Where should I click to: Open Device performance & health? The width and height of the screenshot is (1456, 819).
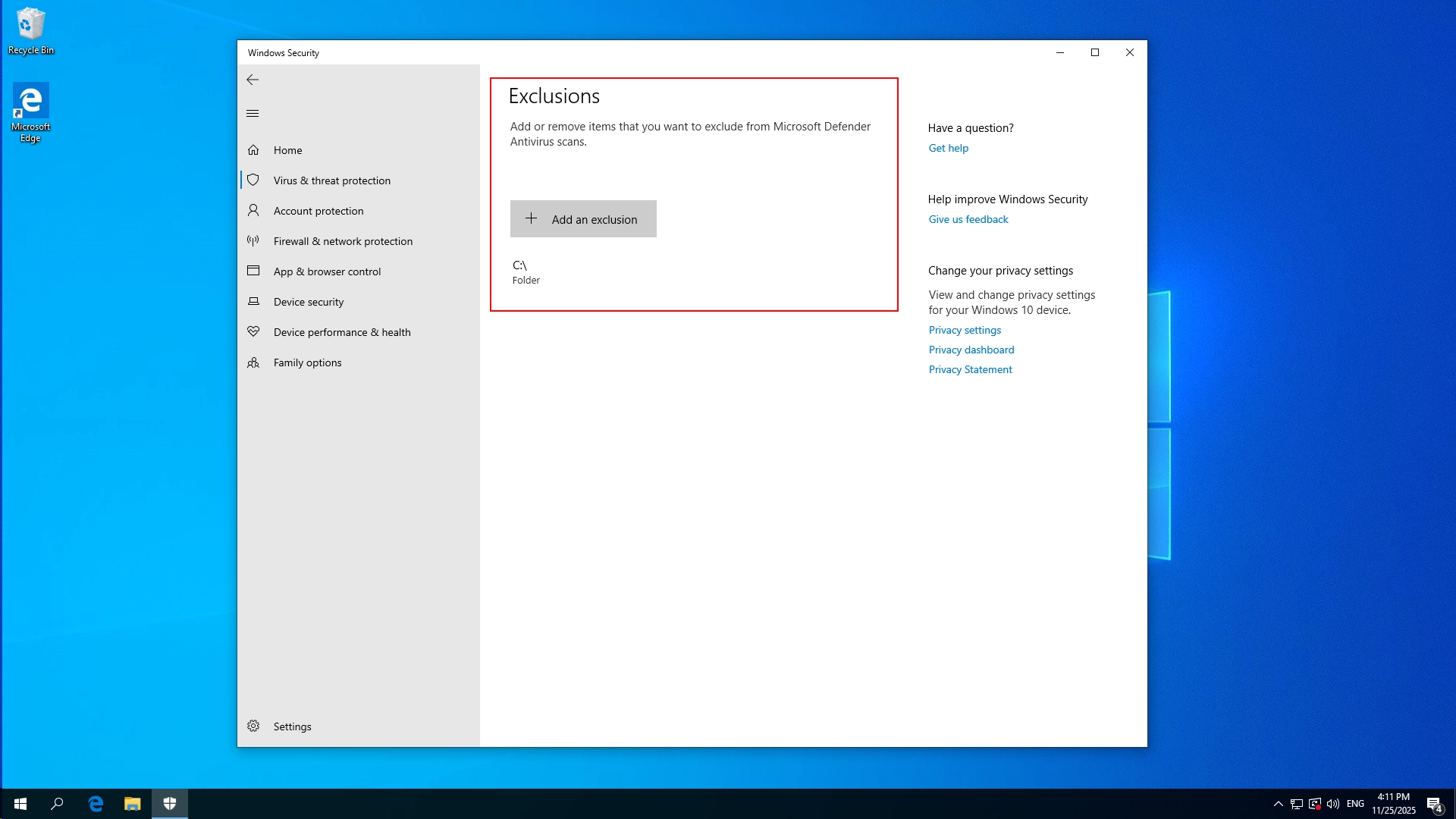tap(341, 332)
